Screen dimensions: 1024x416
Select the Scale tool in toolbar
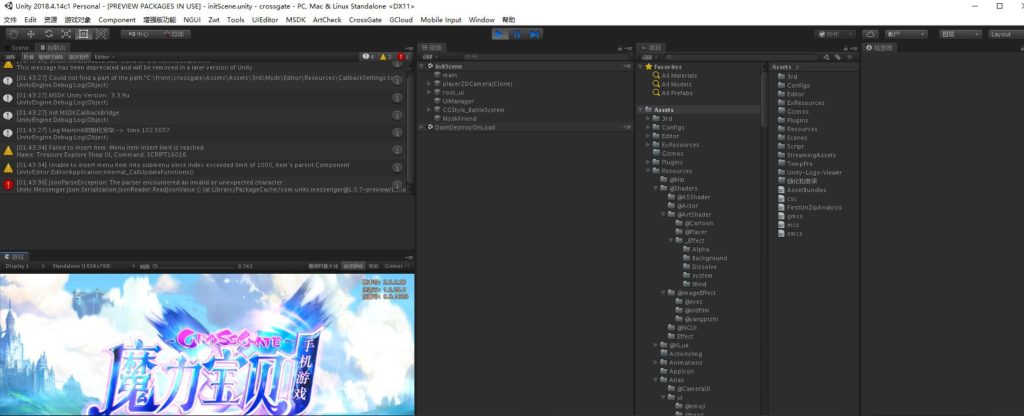point(66,34)
